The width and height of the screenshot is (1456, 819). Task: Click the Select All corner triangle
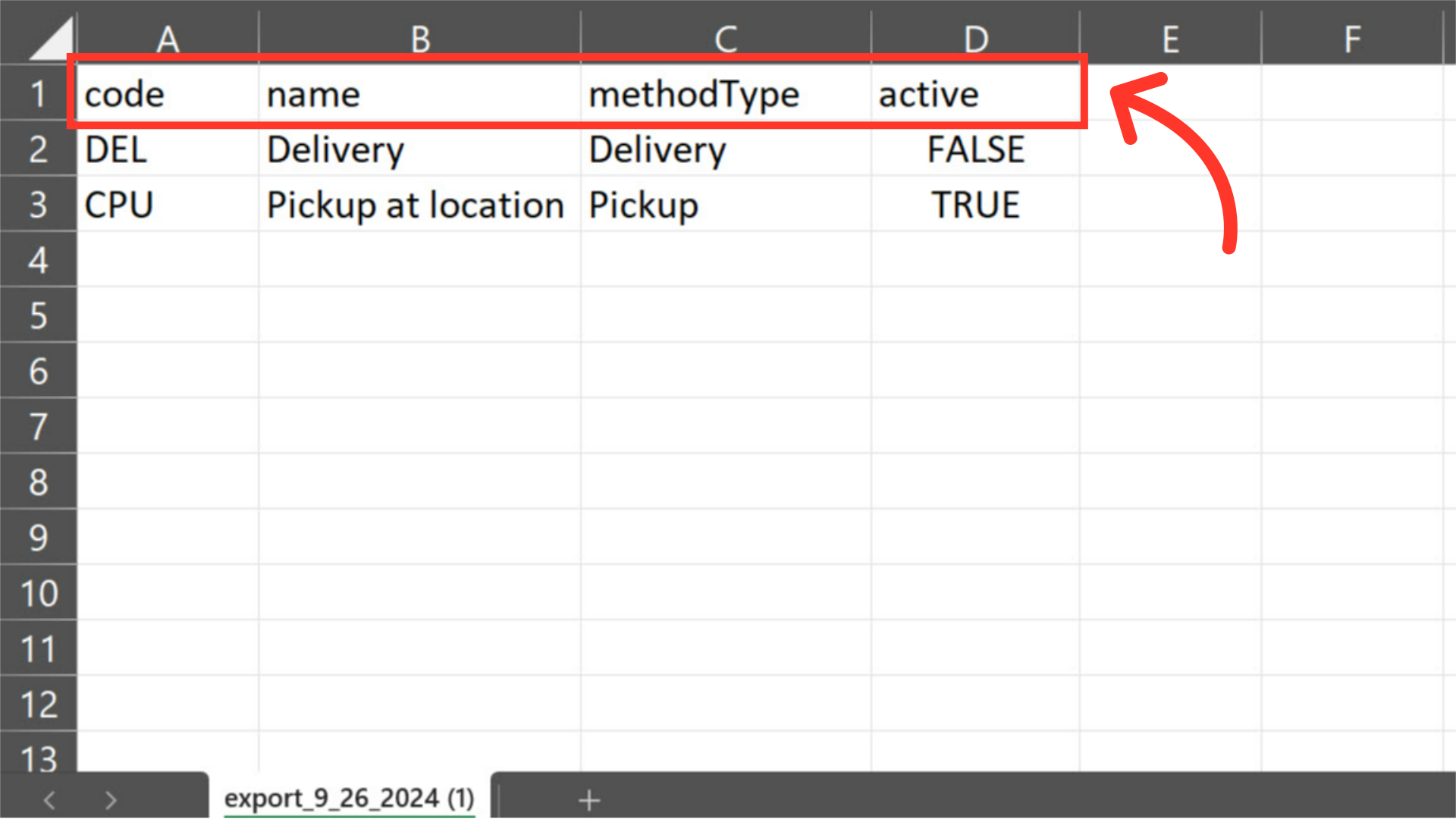pos(52,39)
